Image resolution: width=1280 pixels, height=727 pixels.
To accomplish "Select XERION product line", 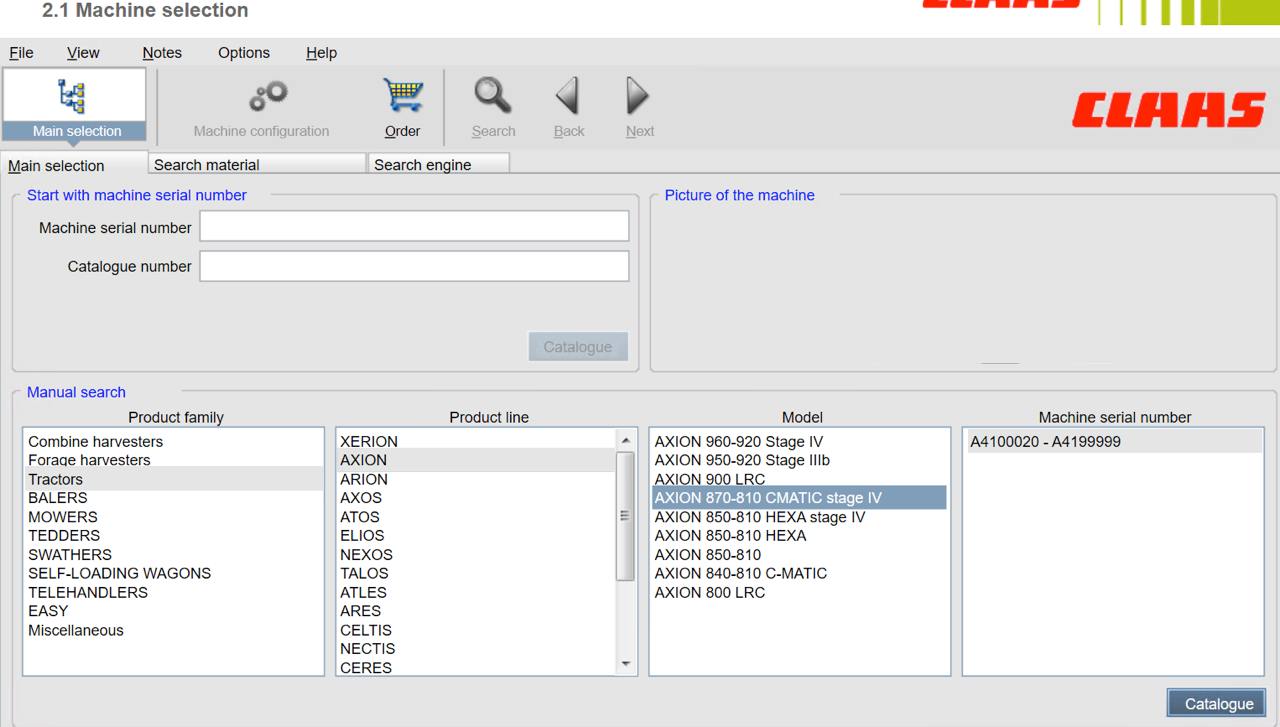I will click(476, 441).
